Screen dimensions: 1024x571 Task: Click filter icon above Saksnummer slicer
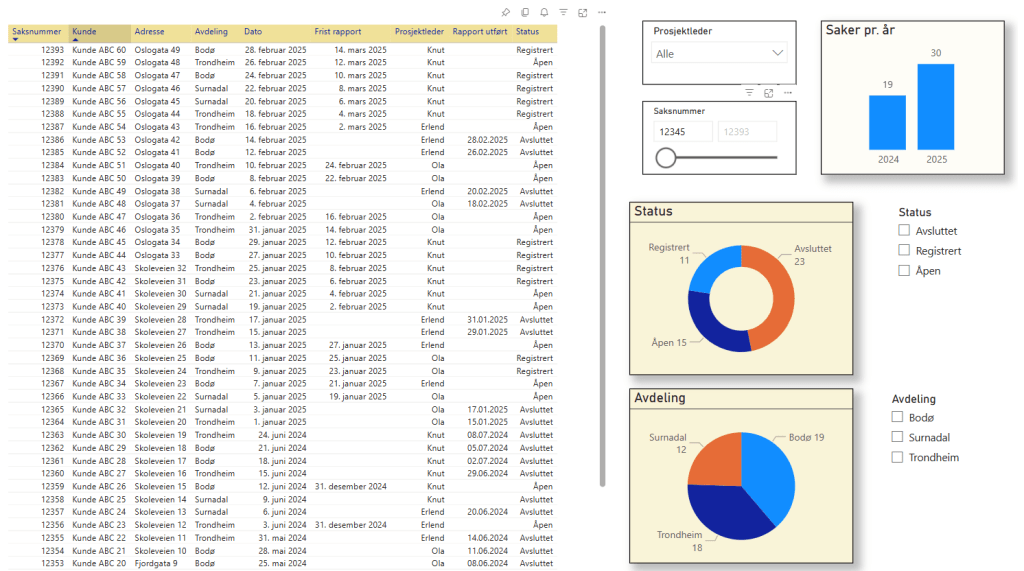[x=750, y=93]
